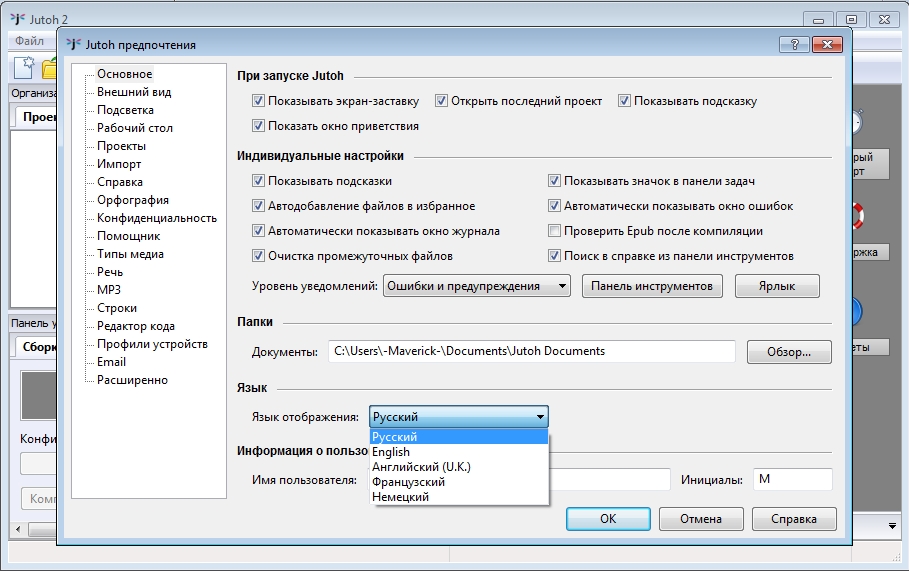Click the new project icon in Jutoh toolbar
This screenshot has height=571, width=909.
click(24, 67)
